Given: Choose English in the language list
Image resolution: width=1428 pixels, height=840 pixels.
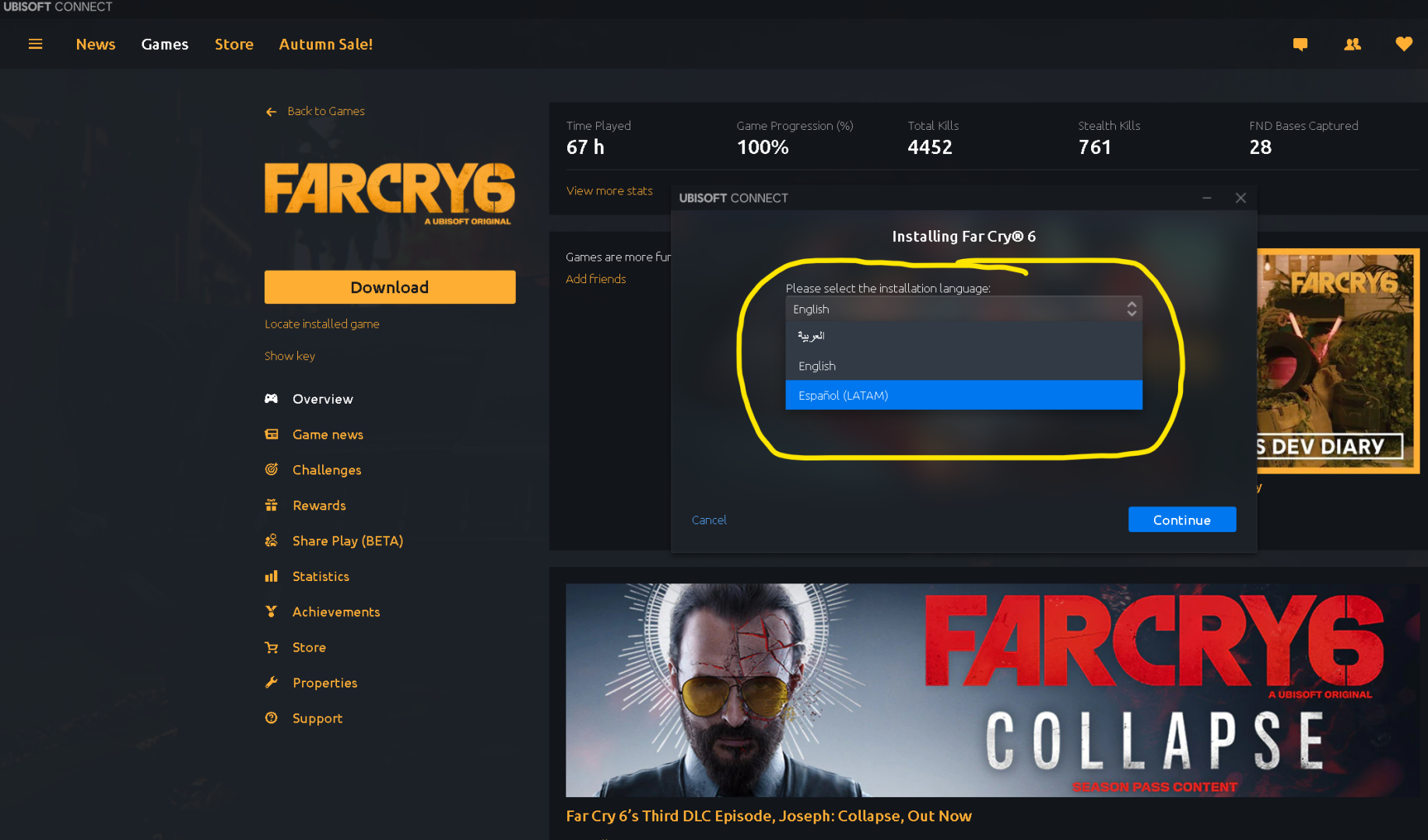Looking at the screenshot, I should tap(963, 366).
